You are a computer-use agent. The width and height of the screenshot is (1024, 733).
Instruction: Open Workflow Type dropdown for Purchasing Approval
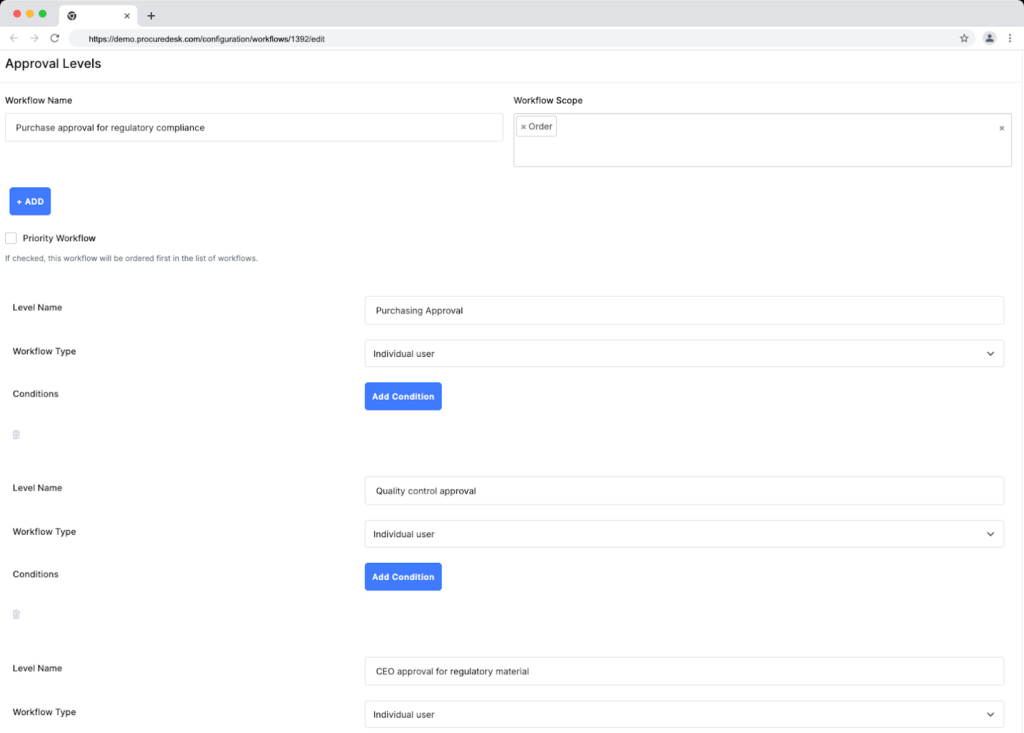pyautogui.click(x=684, y=353)
